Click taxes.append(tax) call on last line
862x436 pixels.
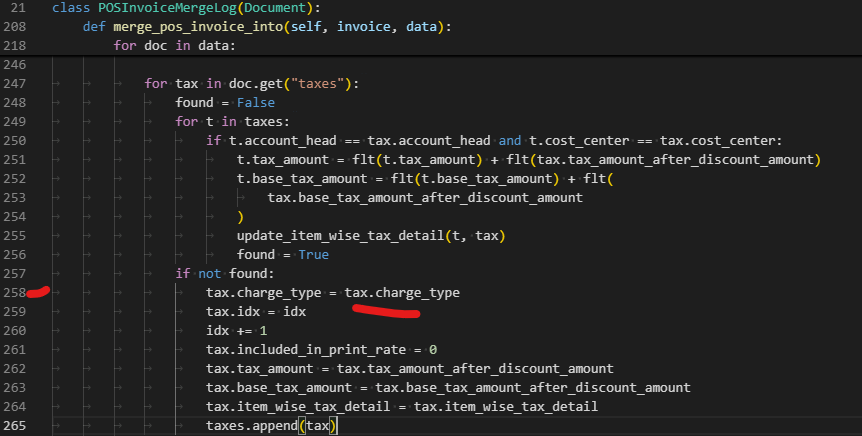272,426
